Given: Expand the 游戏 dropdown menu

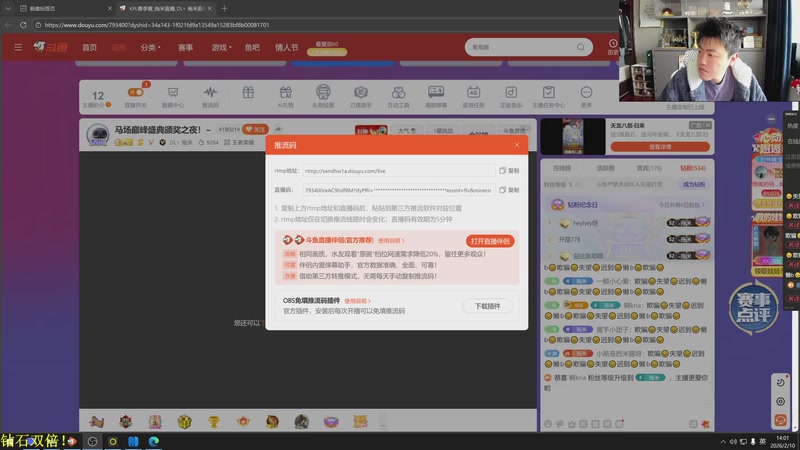Looking at the screenshot, I should pos(221,47).
